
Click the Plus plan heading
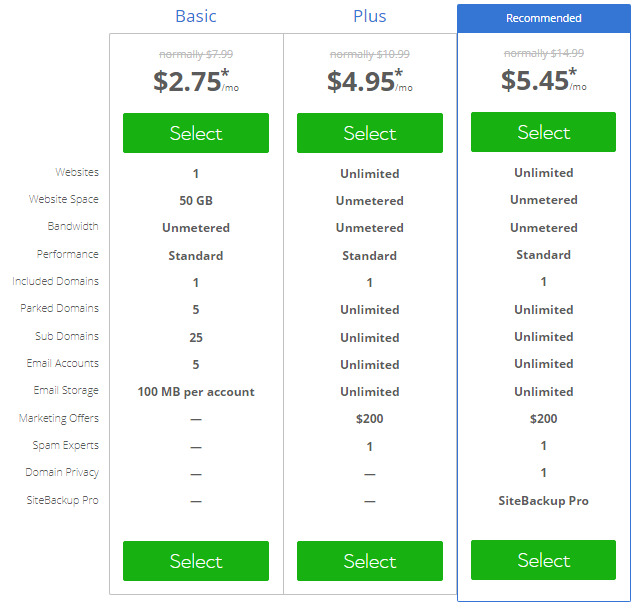370,16
